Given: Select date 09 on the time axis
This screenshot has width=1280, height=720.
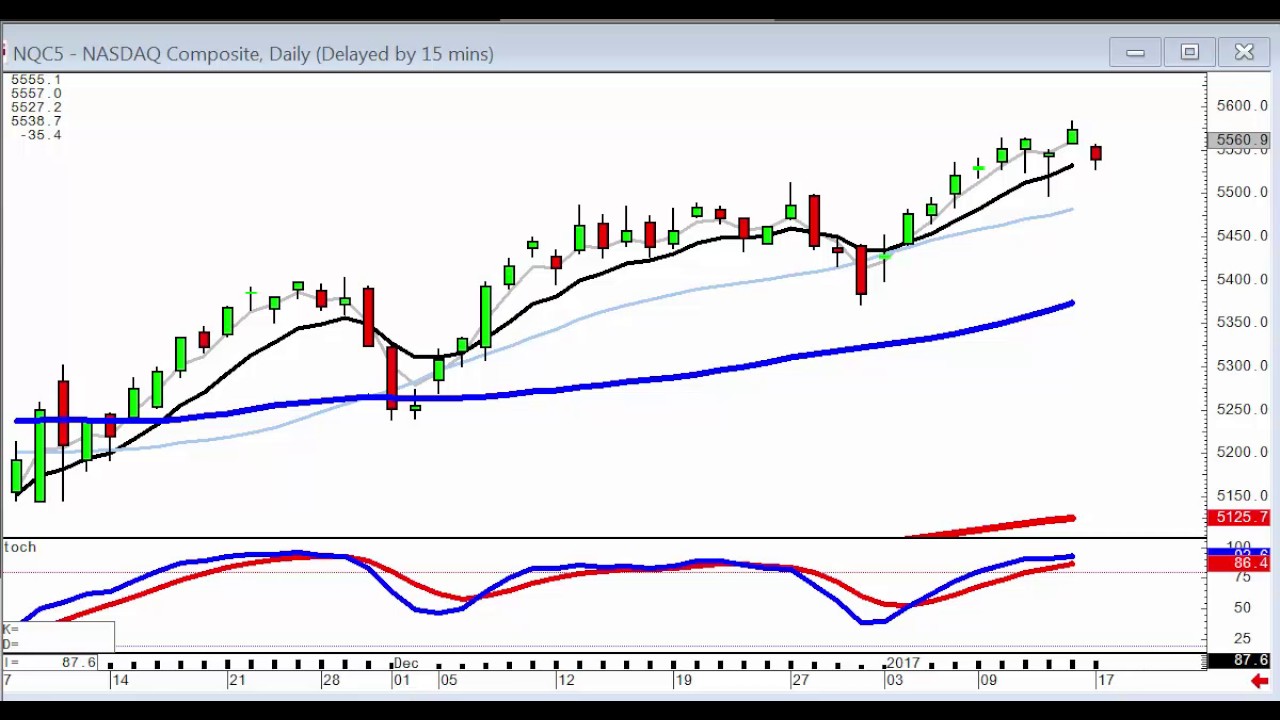Looking at the screenshot, I should point(988,680).
